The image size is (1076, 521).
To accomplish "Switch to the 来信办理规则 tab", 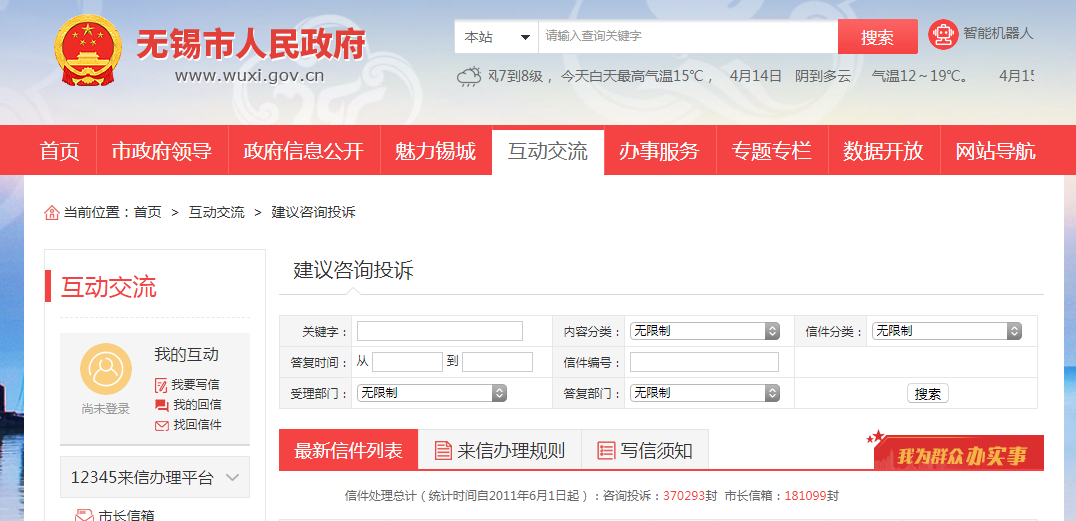I will point(500,451).
